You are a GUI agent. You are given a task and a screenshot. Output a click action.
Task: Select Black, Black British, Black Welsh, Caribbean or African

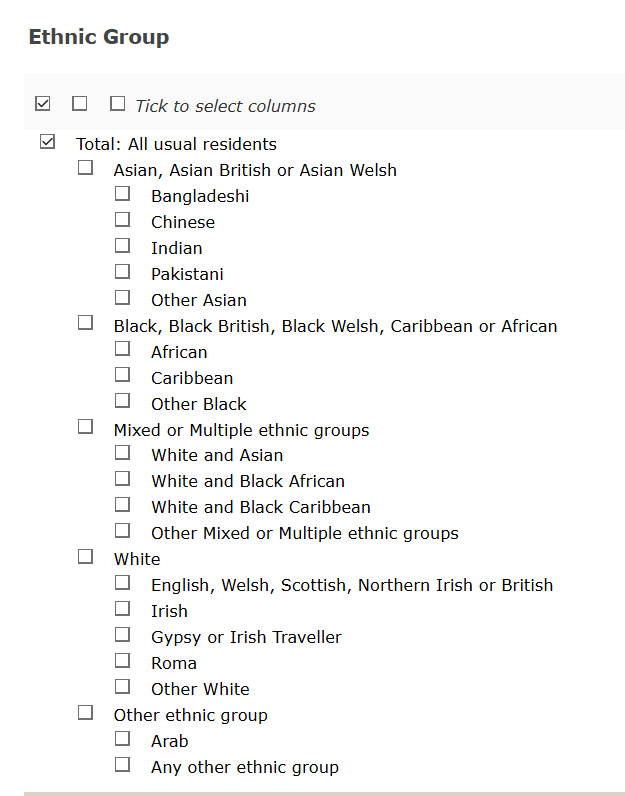(85, 324)
